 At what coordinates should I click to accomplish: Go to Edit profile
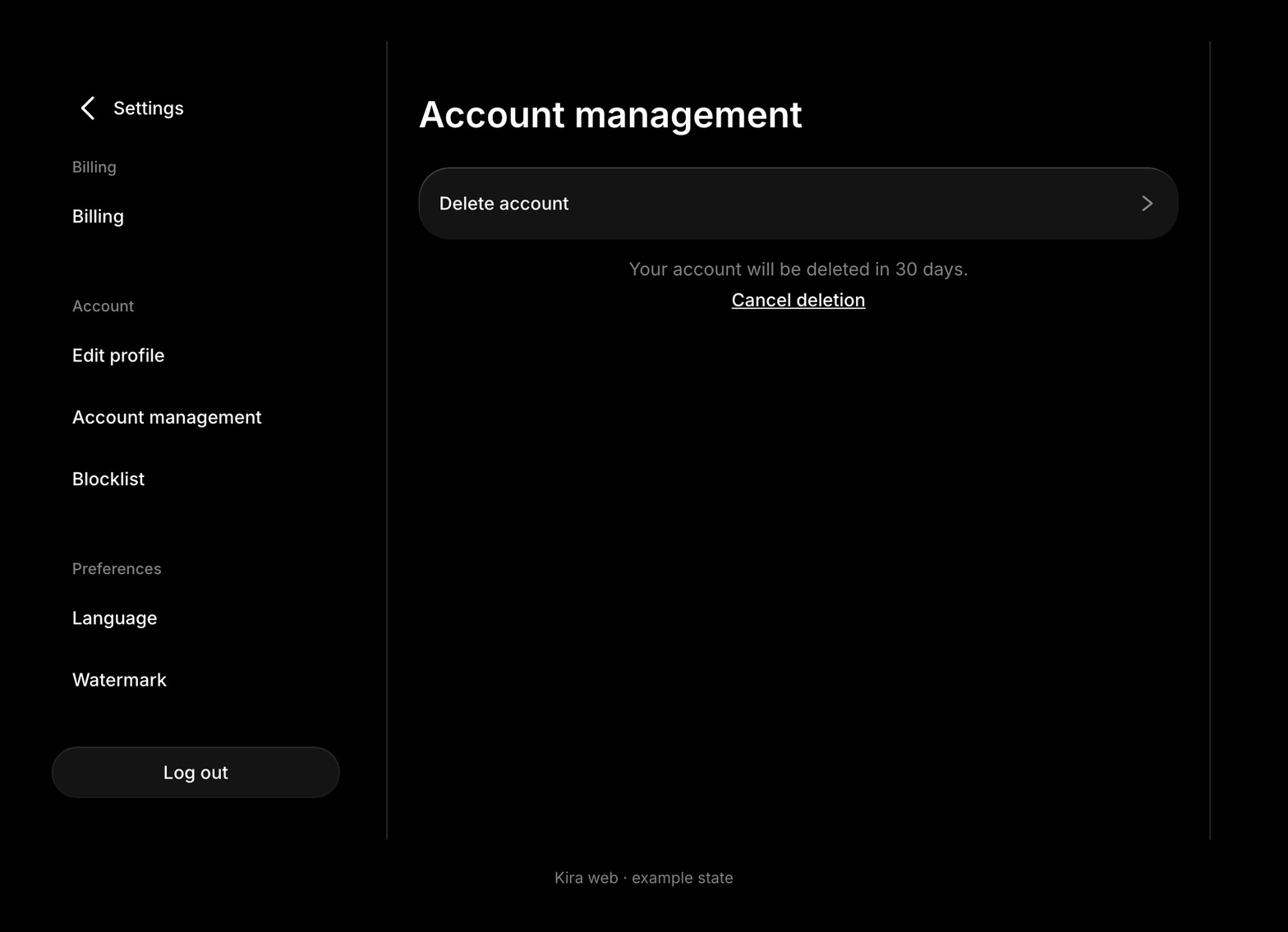(118, 356)
